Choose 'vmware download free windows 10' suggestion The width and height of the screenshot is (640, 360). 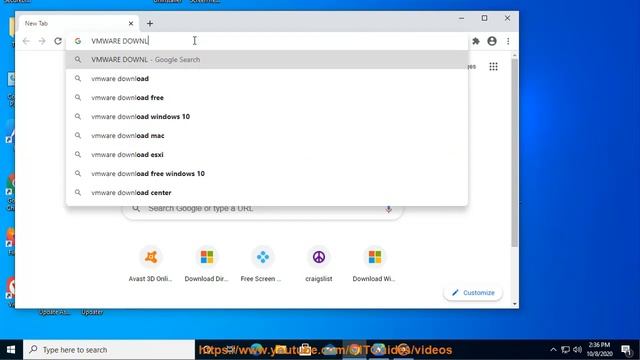click(x=267, y=173)
